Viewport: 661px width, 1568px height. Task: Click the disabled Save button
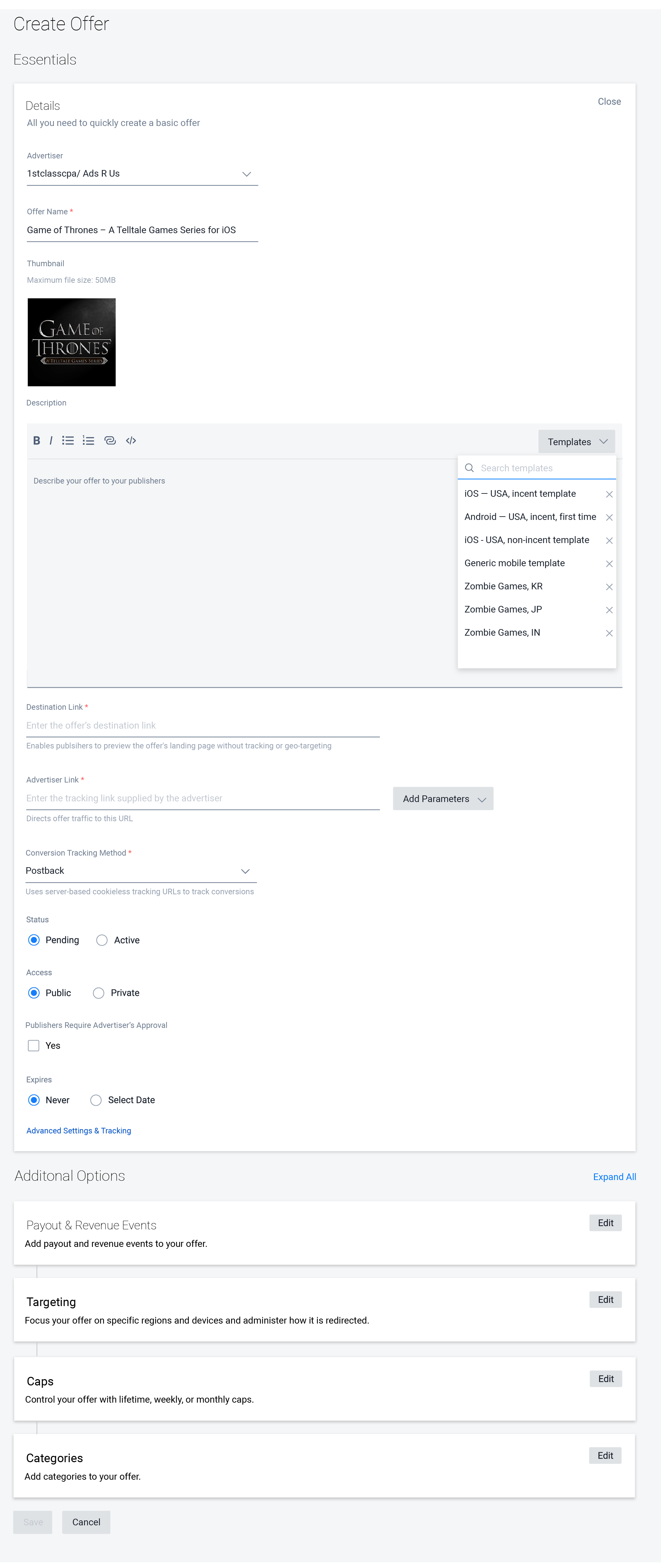coord(33,1522)
